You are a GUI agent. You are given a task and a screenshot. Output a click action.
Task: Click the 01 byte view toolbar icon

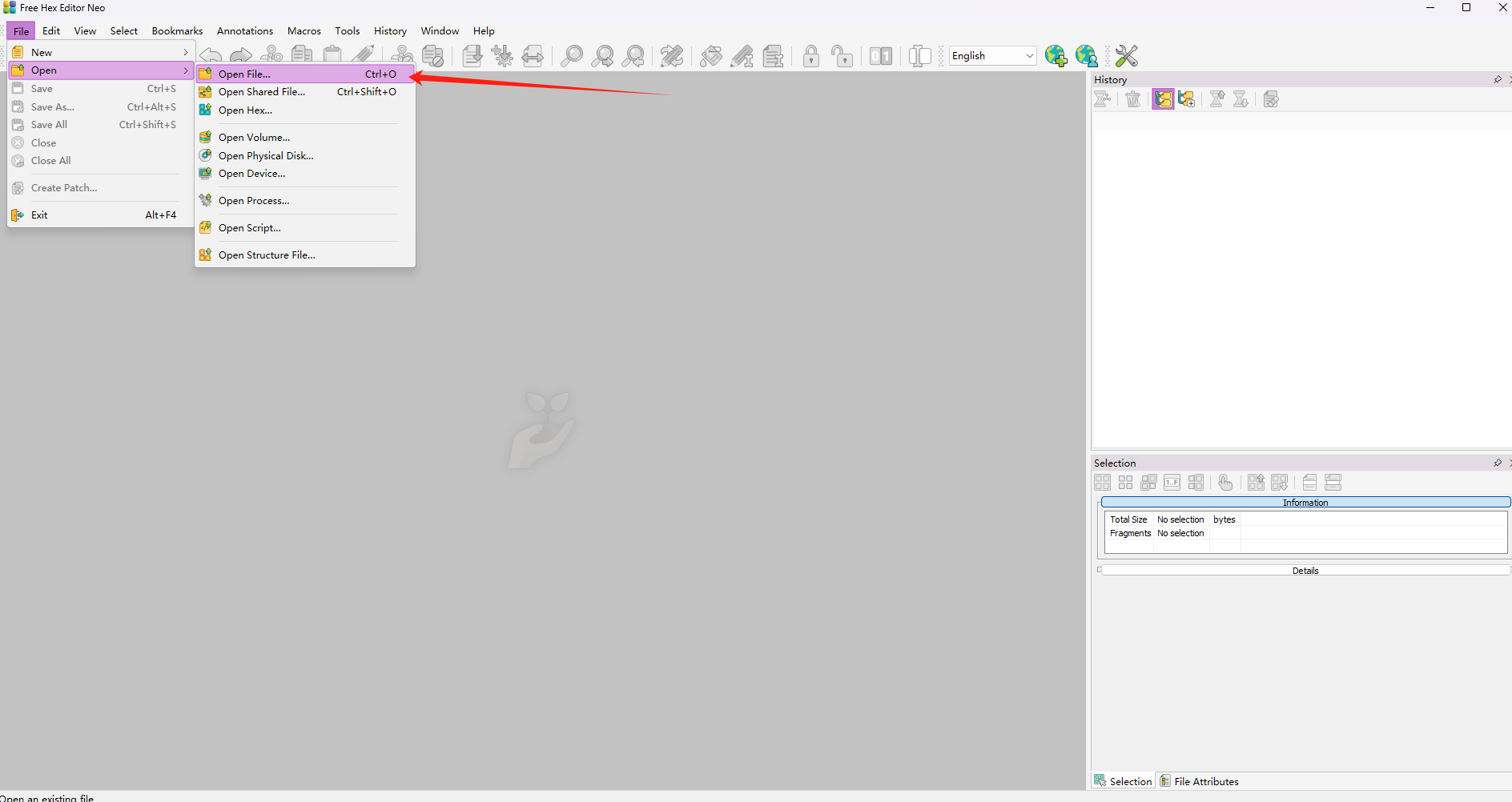point(881,56)
